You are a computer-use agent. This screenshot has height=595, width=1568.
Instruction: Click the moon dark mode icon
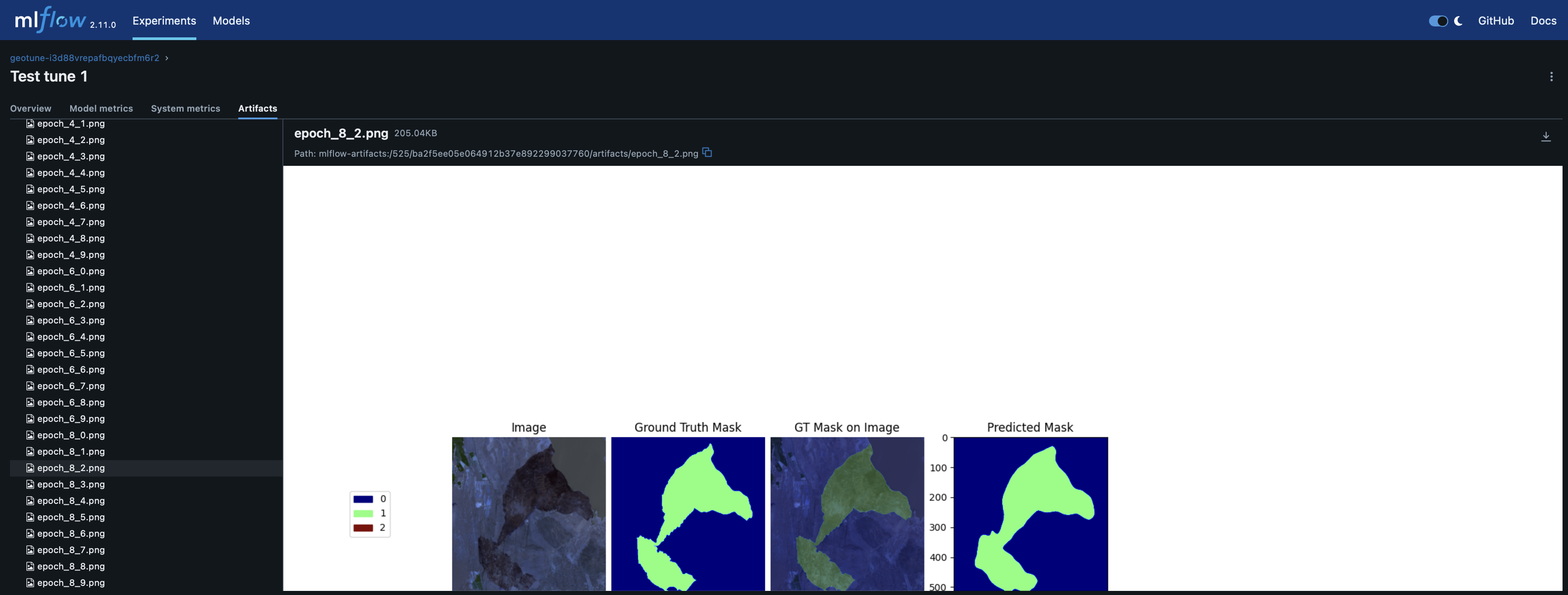[x=1458, y=21]
